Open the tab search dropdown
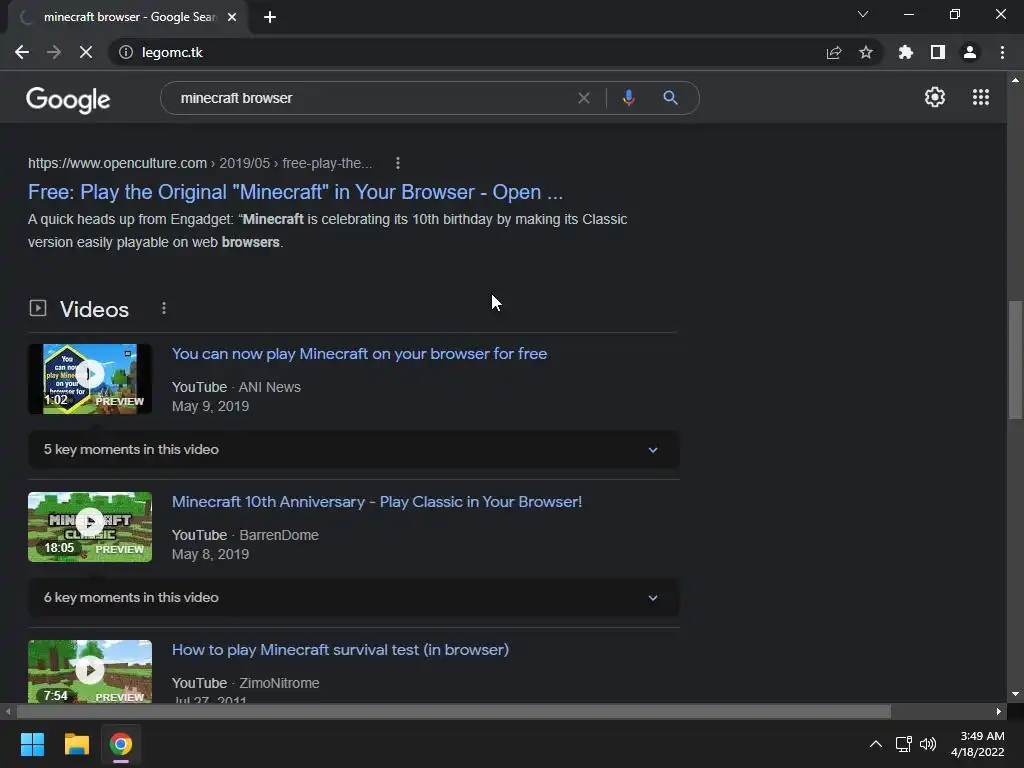Image resolution: width=1024 pixels, height=768 pixels. 863,14
